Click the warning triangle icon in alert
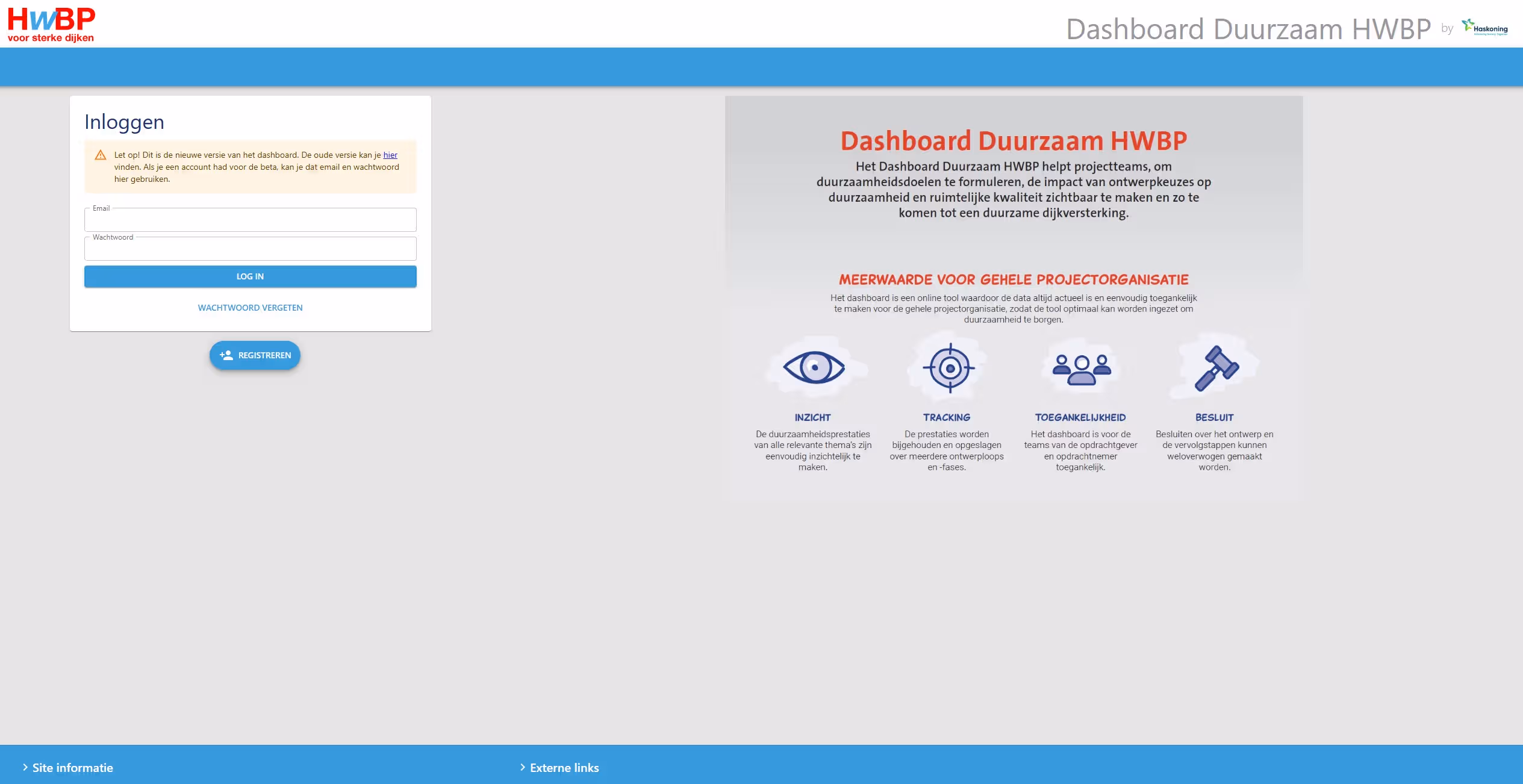 101,155
